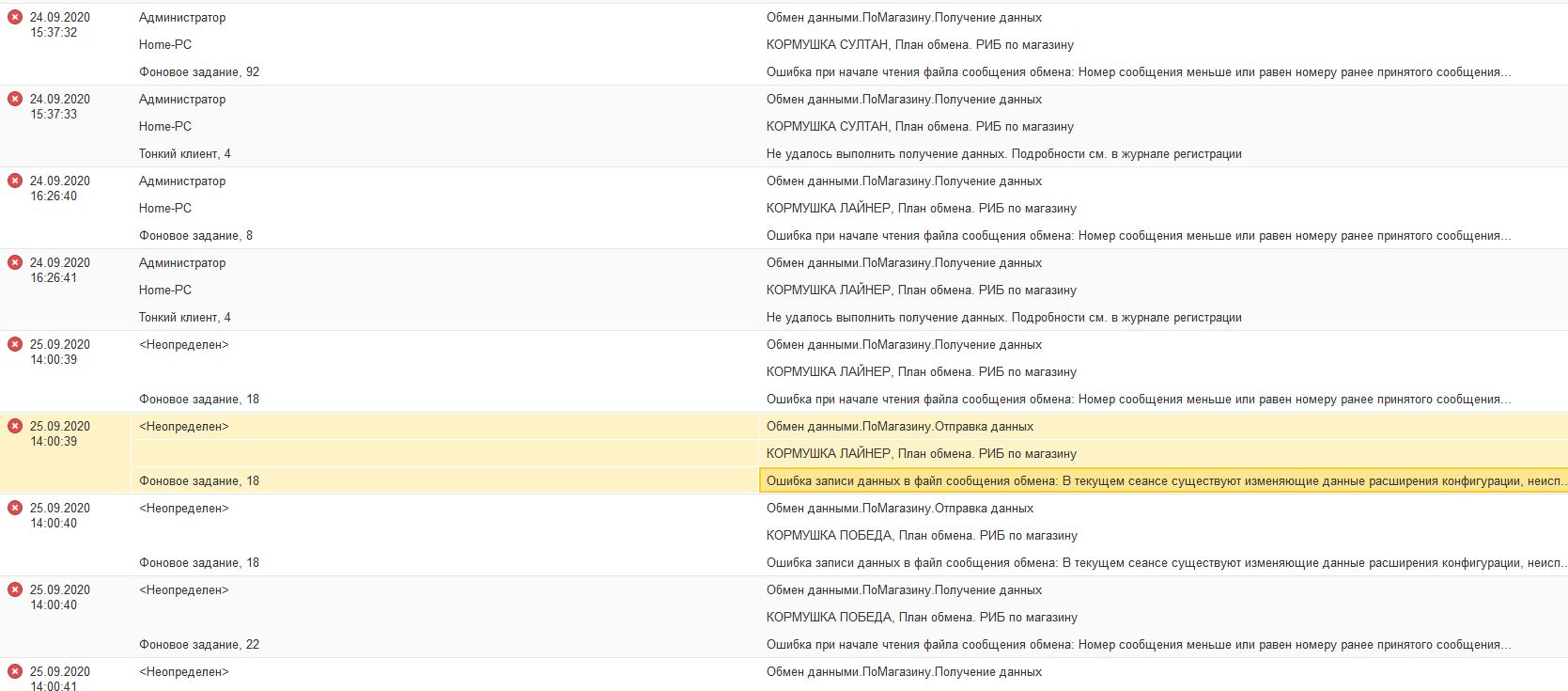Select the highlighted error message about расширения конфигурации
Screen dimensions: 1568x691
pyautogui.click(x=1163, y=481)
